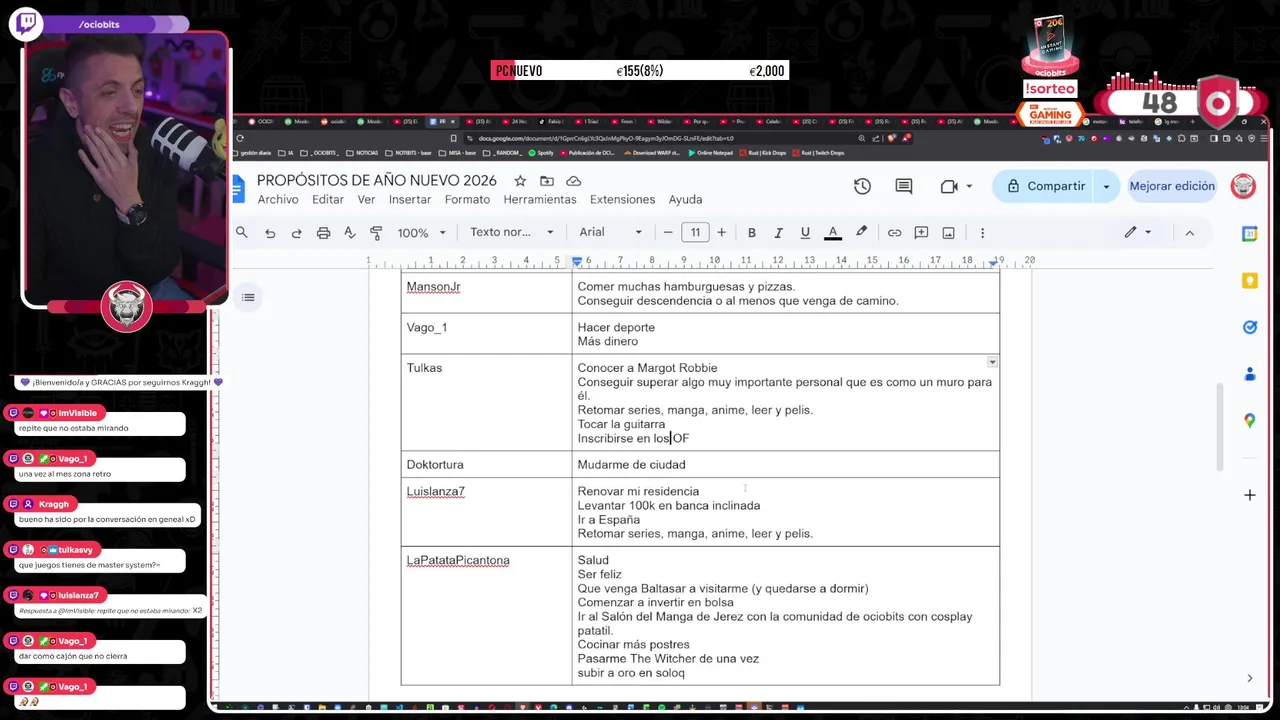The width and height of the screenshot is (1280, 720).
Task: Add side panel add-ons with plus
Action: coord(1249,495)
